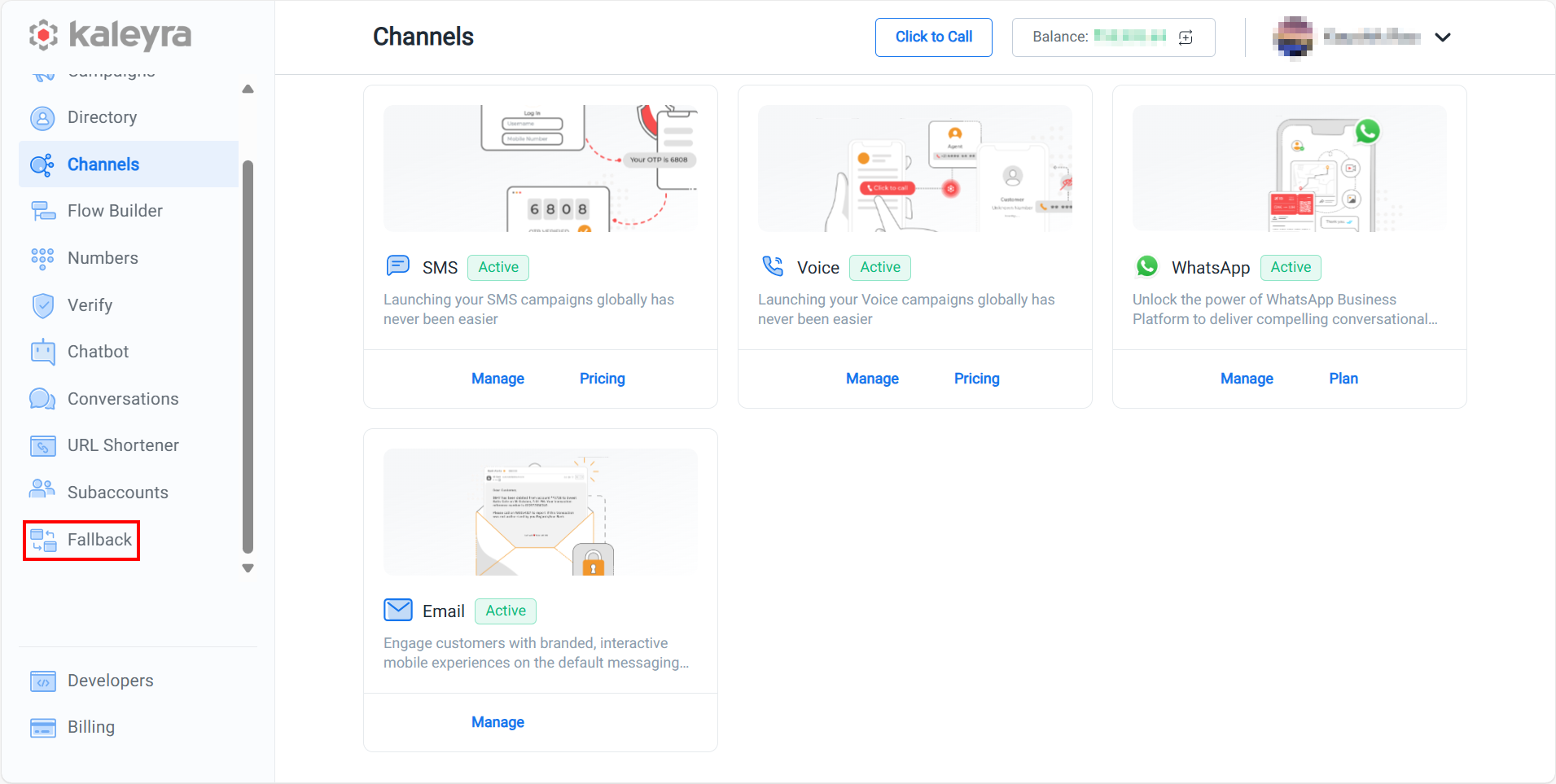View Voice Pricing
The height and width of the screenshot is (784, 1556).
click(976, 379)
